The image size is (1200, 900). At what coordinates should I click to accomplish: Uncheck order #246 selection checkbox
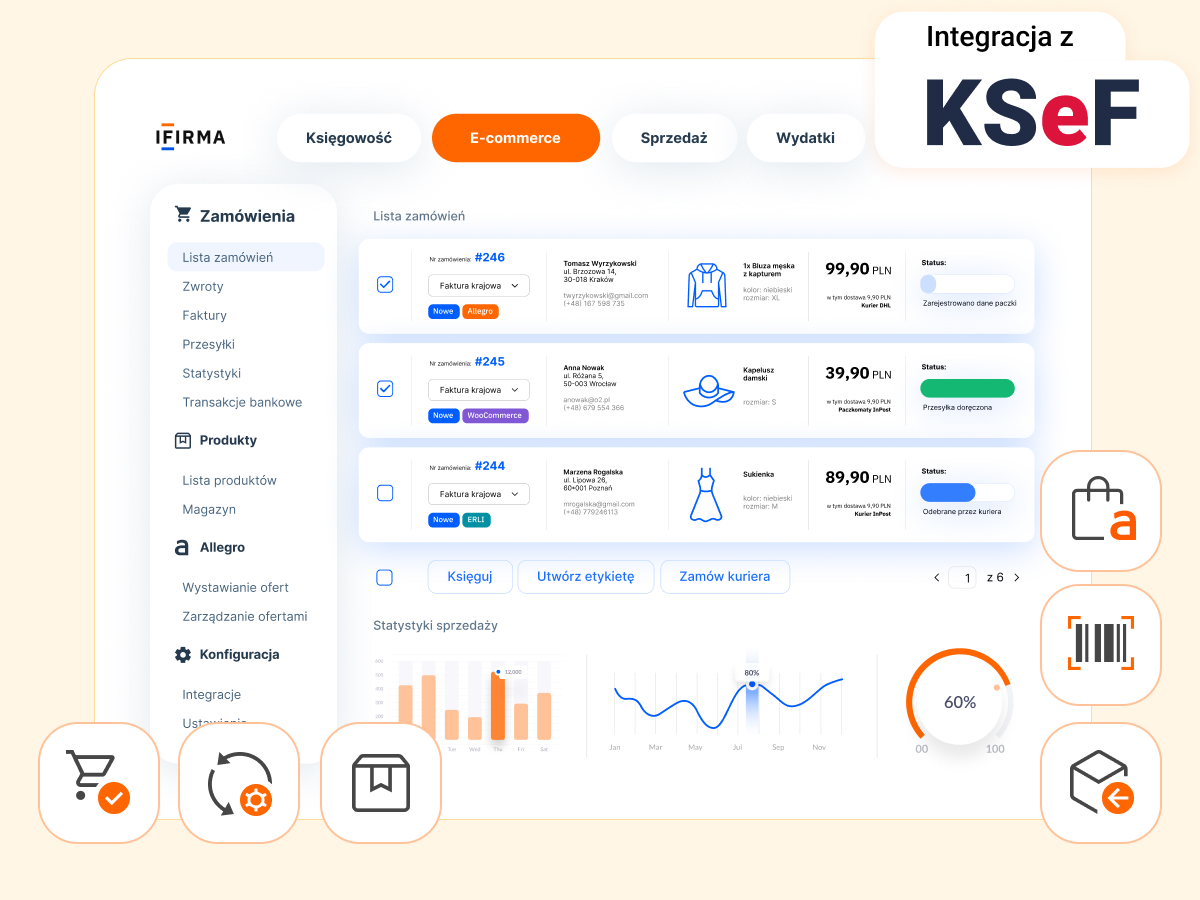385,284
